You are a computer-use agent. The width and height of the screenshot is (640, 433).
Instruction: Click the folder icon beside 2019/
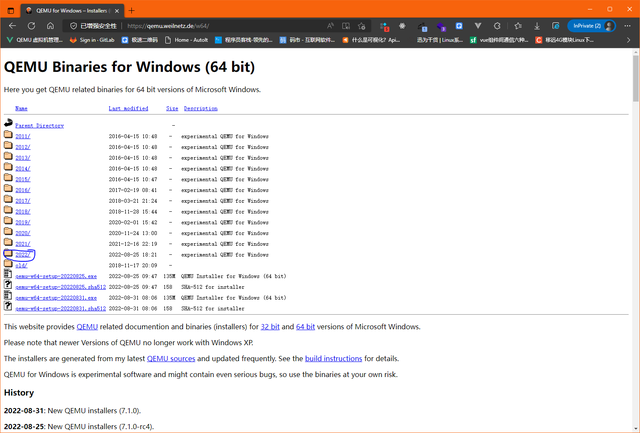[8, 220]
